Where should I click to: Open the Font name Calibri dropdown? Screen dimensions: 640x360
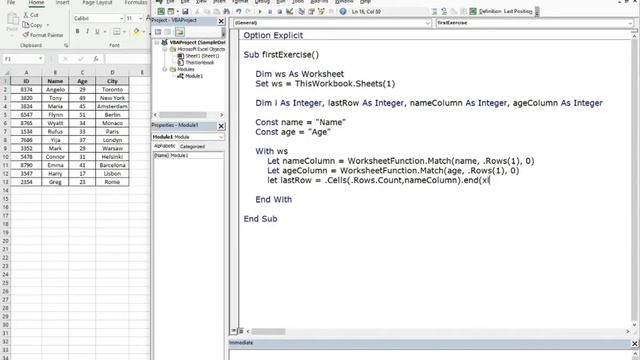pos(121,18)
